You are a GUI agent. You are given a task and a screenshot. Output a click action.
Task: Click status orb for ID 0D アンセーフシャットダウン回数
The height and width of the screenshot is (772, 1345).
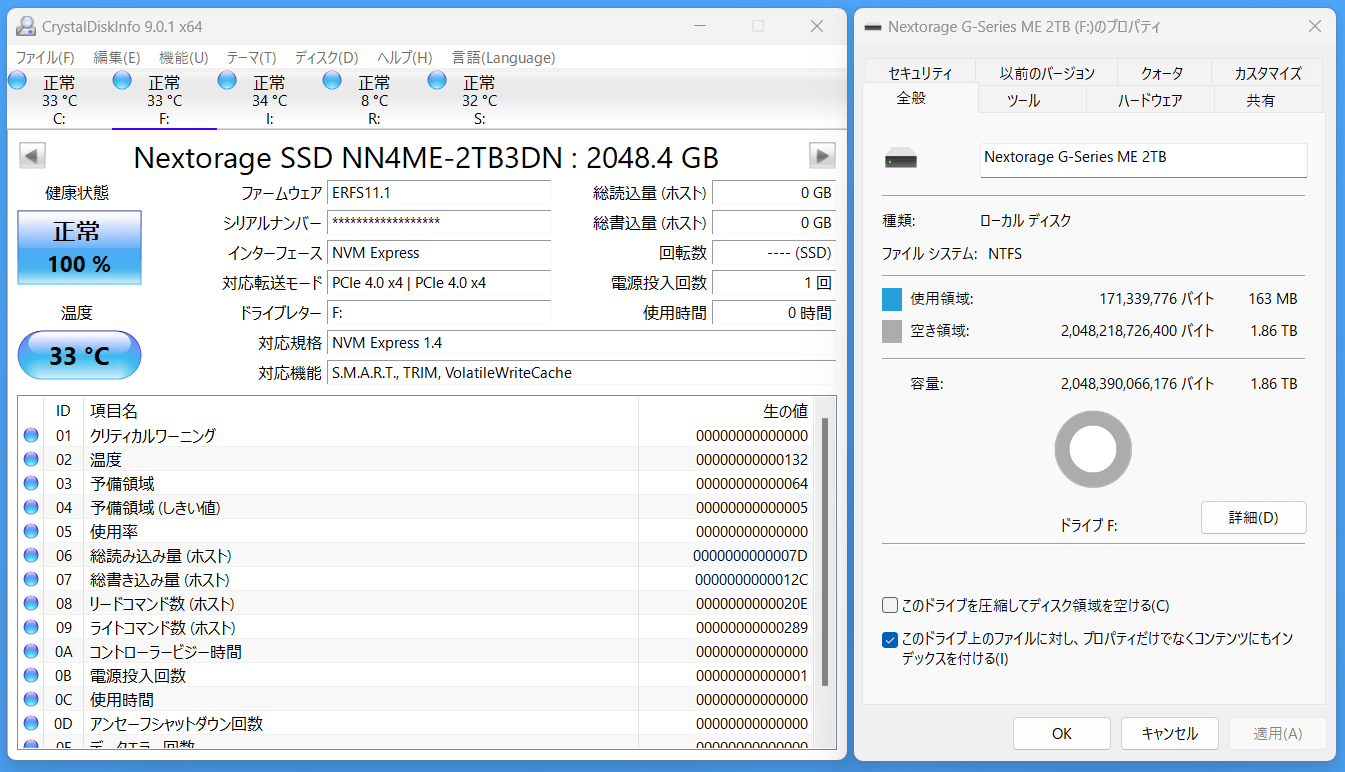31,723
